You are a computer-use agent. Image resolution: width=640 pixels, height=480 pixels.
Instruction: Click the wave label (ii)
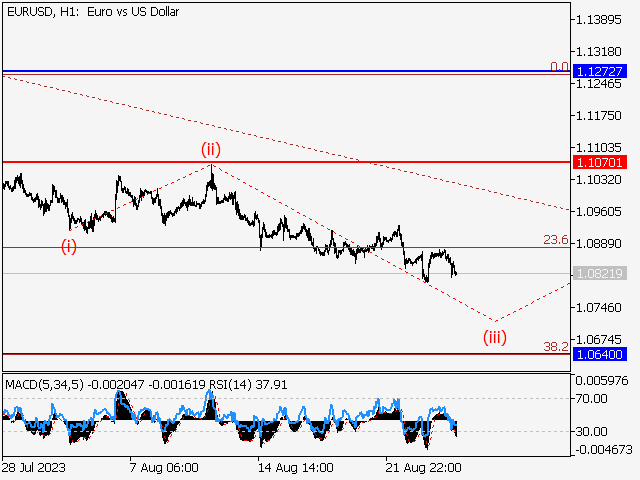[x=211, y=149]
